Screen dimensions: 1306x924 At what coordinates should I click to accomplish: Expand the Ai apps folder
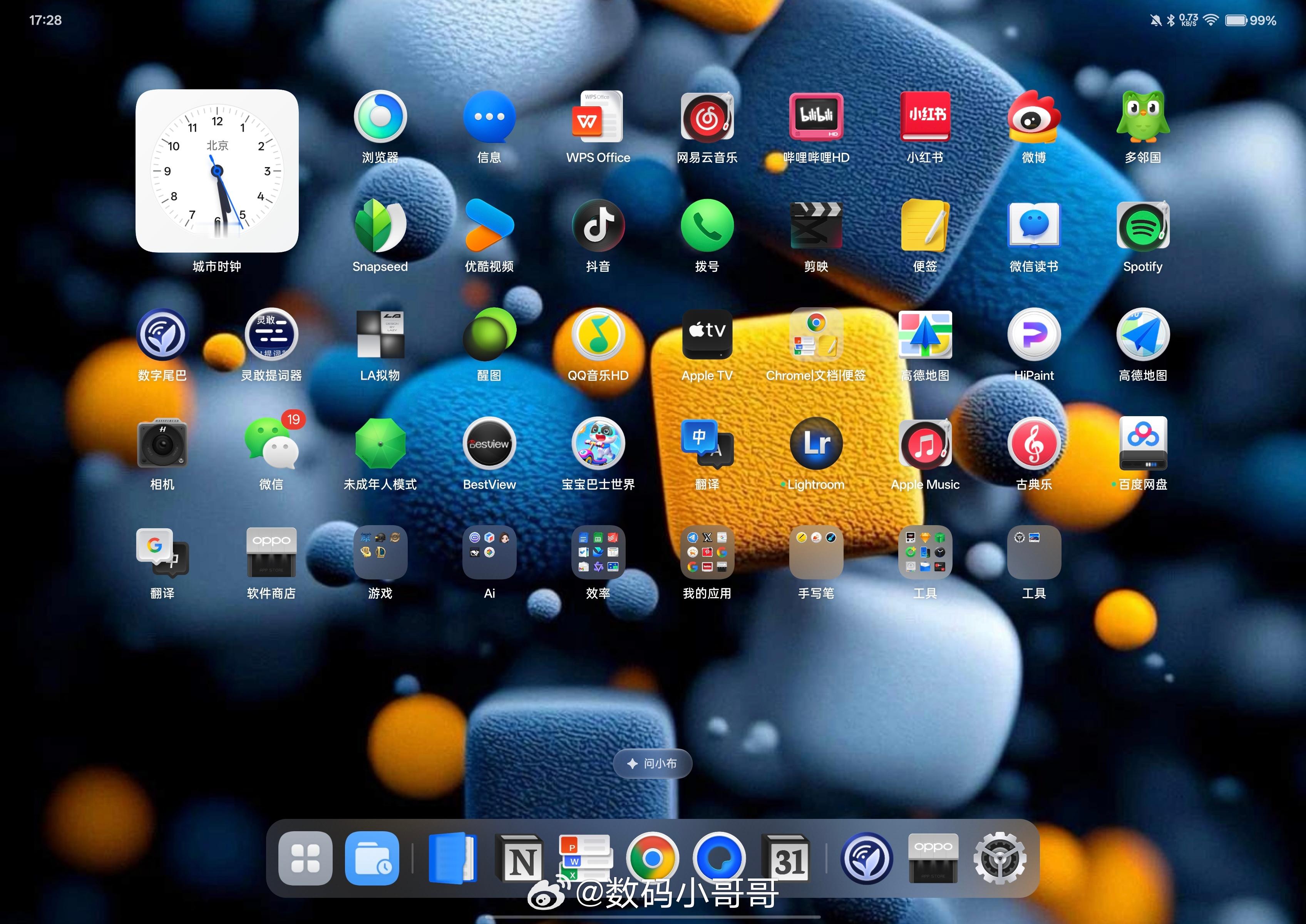[x=489, y=552]
